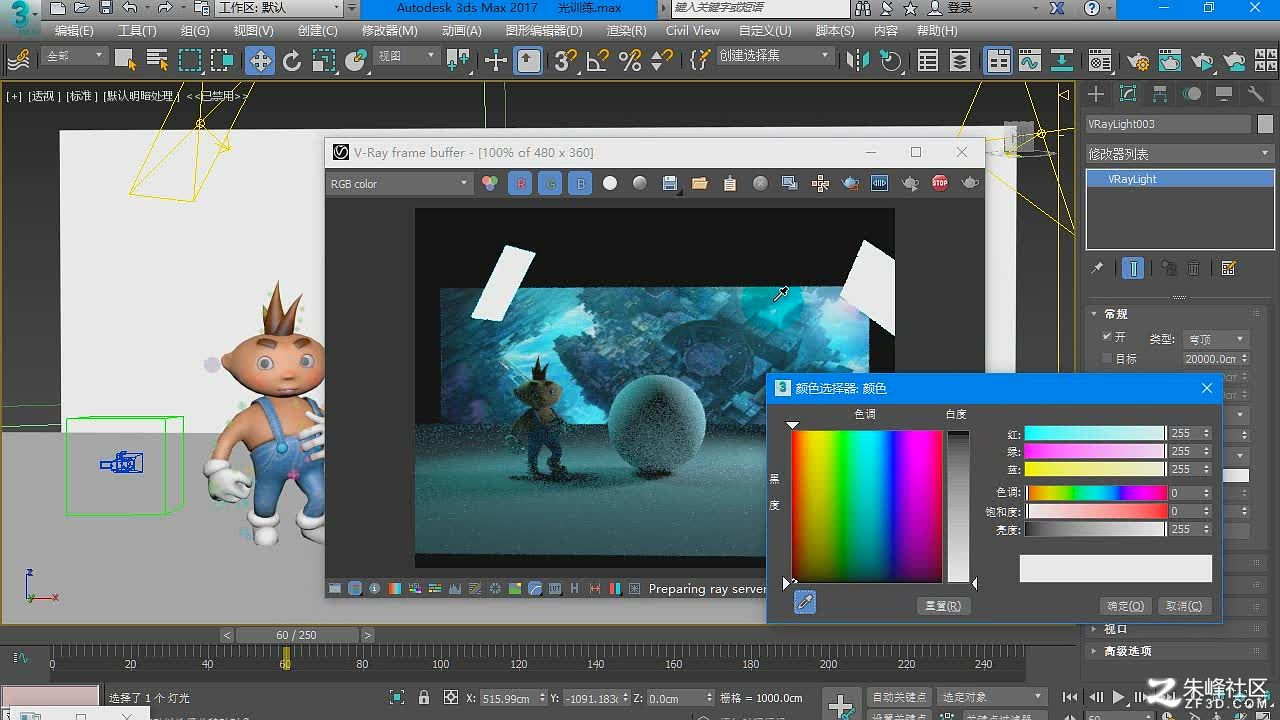Screen dimensions: 1280x720
Task: Play animation with the play button
Action: 1119,697
